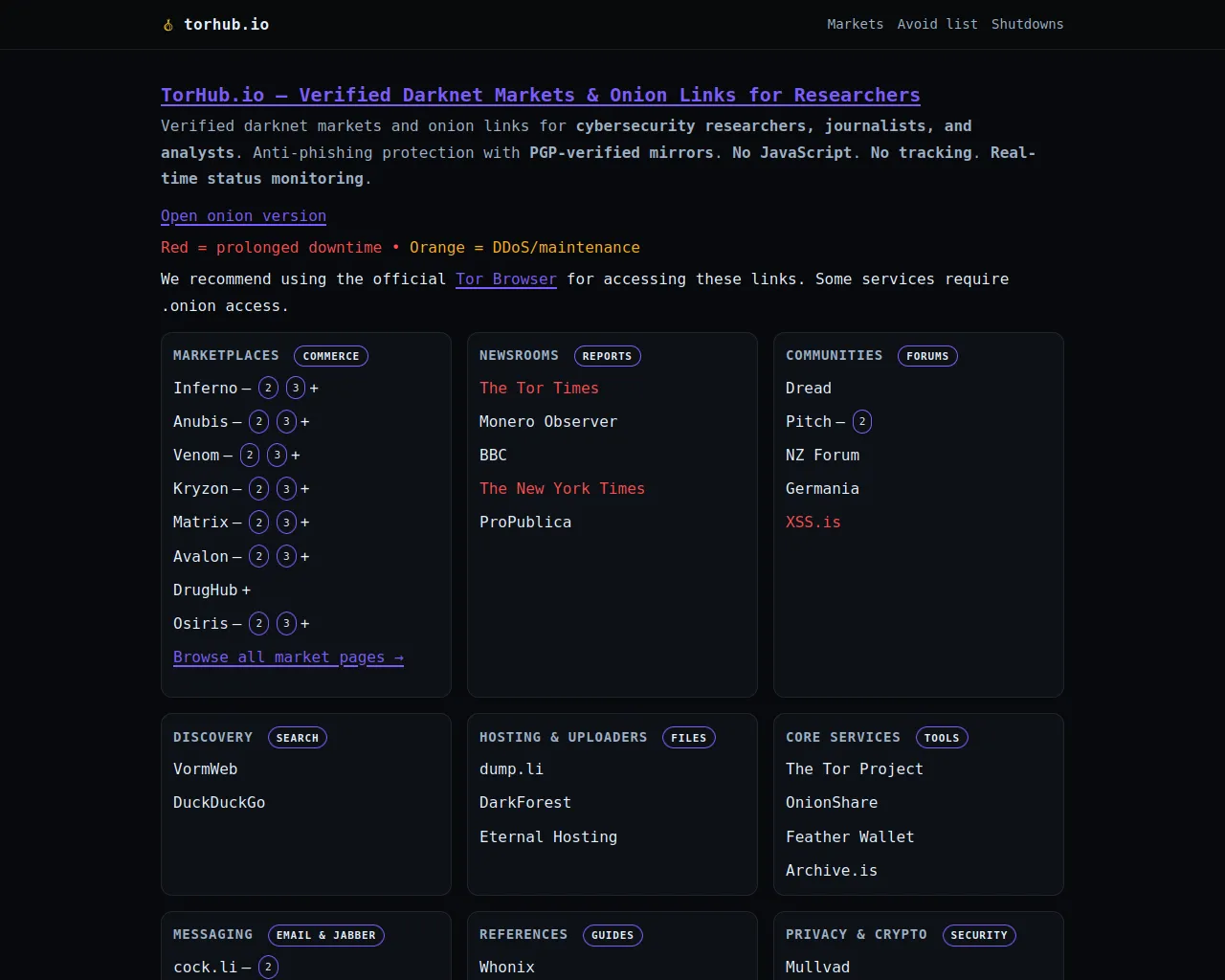Click mirror 3 badge next to Osiris

click(286, 623)
